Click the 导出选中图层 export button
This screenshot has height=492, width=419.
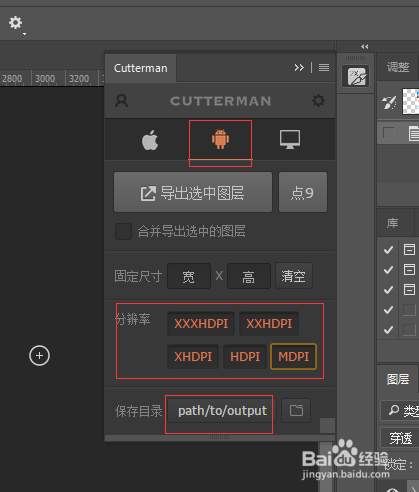(193, 192)
